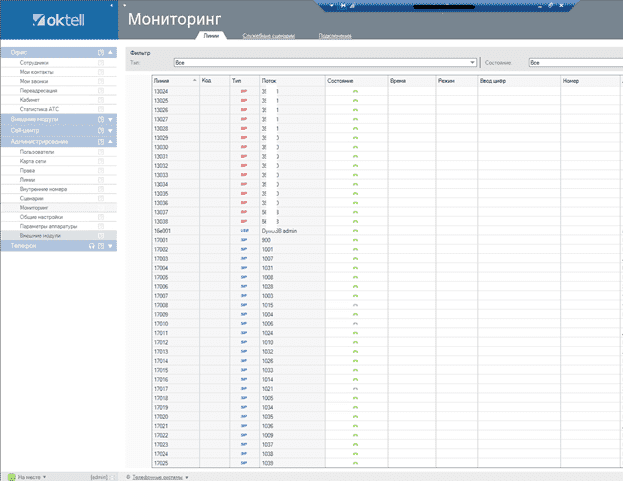The width and height of the screenshot is (623, 481).
Task: Open the На месте status dropdown
Action: point(43,477)
